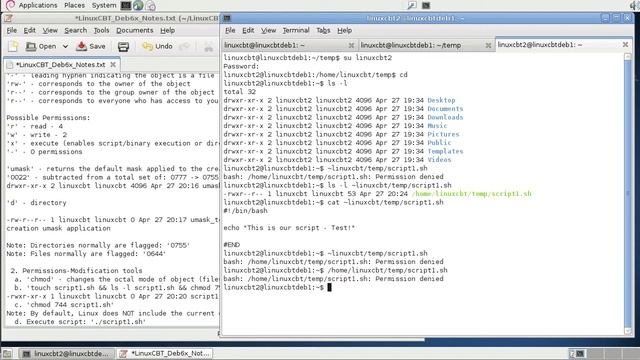Click the Show Desktop icon in bottom panel
The width and height of the screenshot is (640, 360).
(7, 353)
